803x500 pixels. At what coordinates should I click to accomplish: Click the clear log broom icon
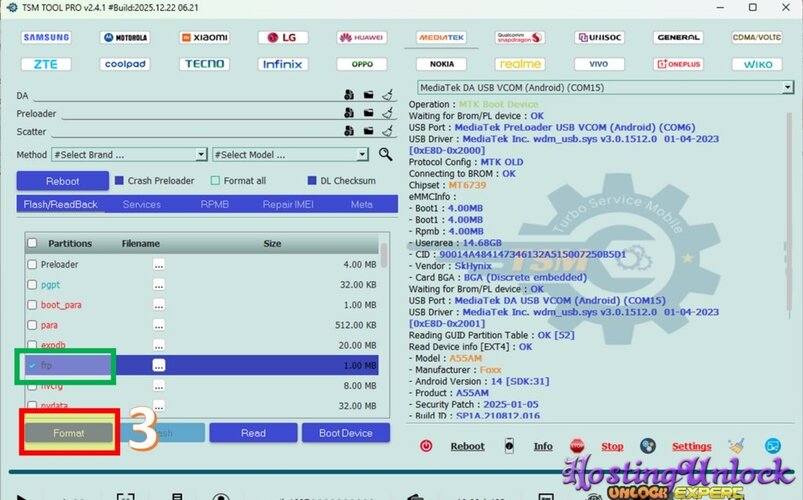736,446
